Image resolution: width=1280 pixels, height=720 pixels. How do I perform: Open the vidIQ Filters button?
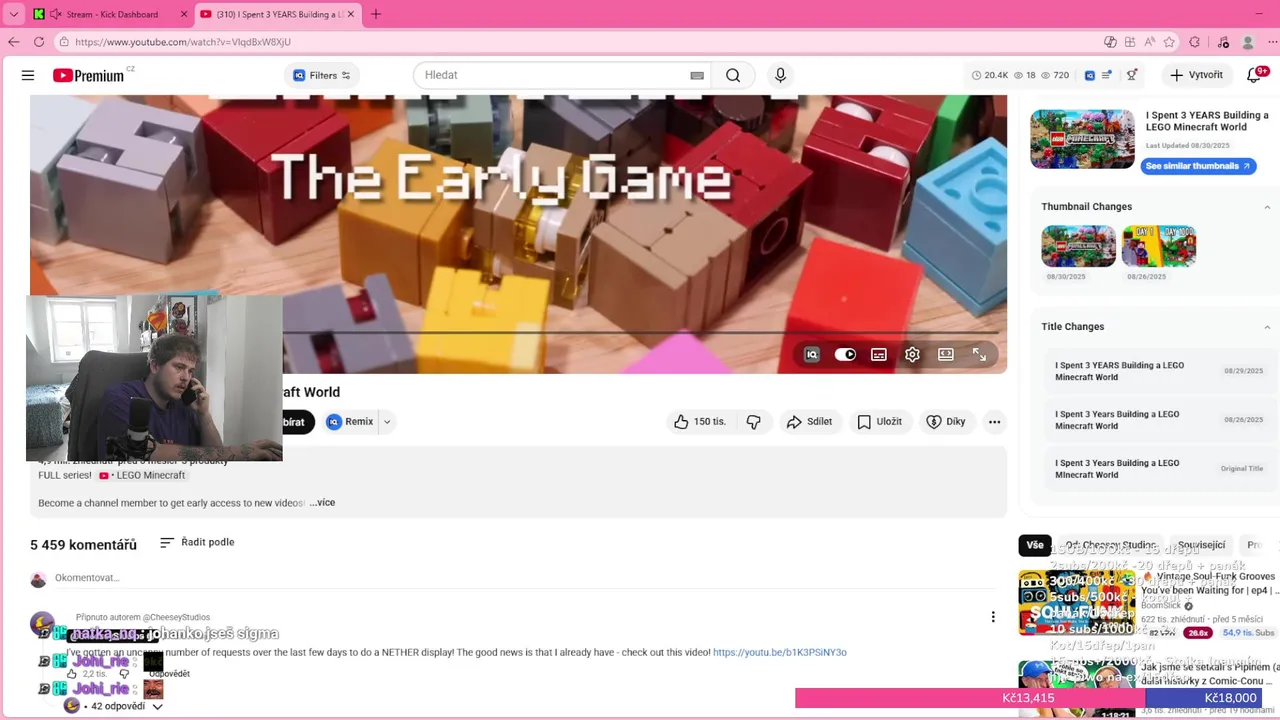click(x=322, y=75)
